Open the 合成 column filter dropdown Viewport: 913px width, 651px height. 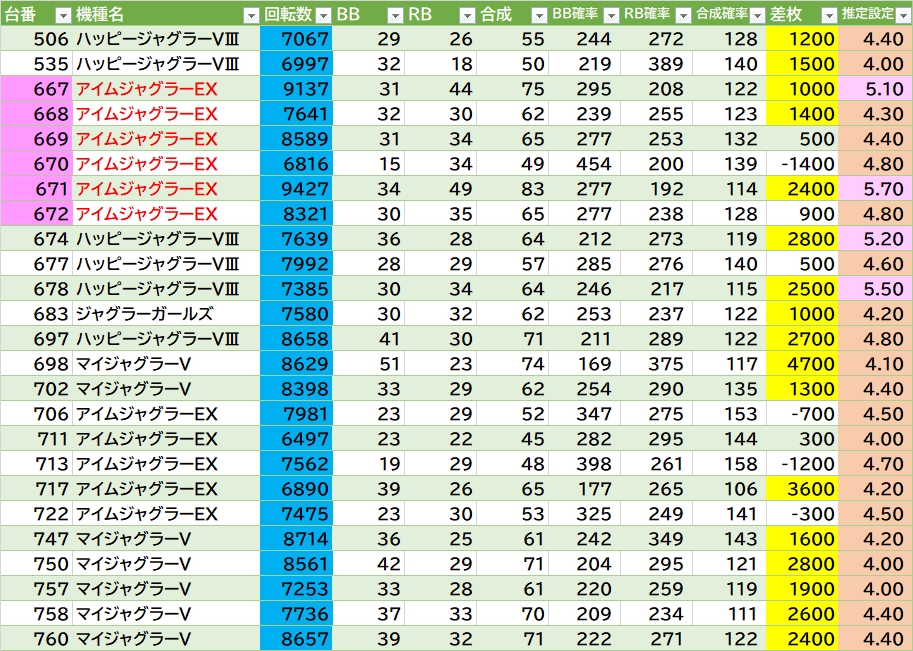coord(540,15)
